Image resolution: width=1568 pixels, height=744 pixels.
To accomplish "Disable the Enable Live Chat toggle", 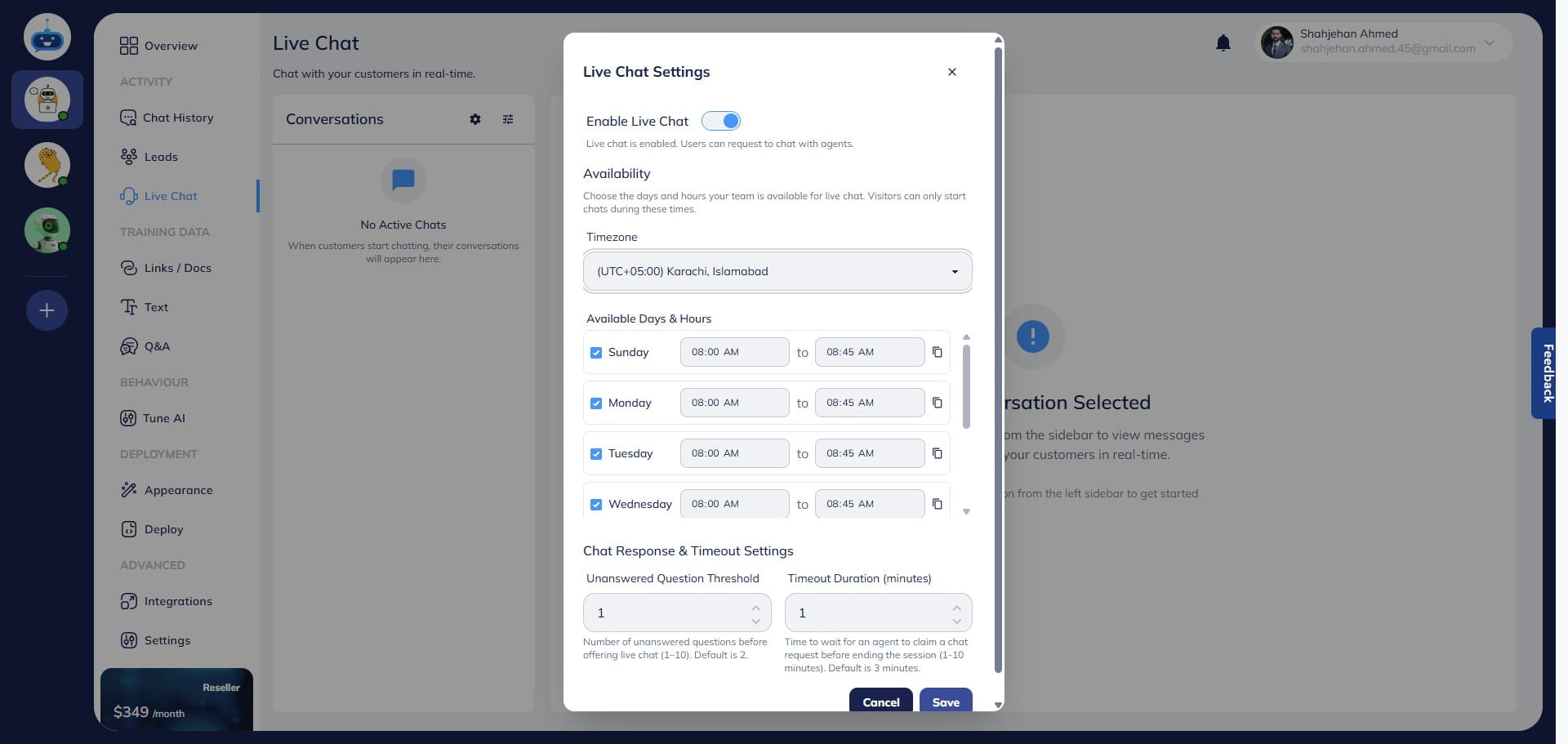I will click(721, 120).
